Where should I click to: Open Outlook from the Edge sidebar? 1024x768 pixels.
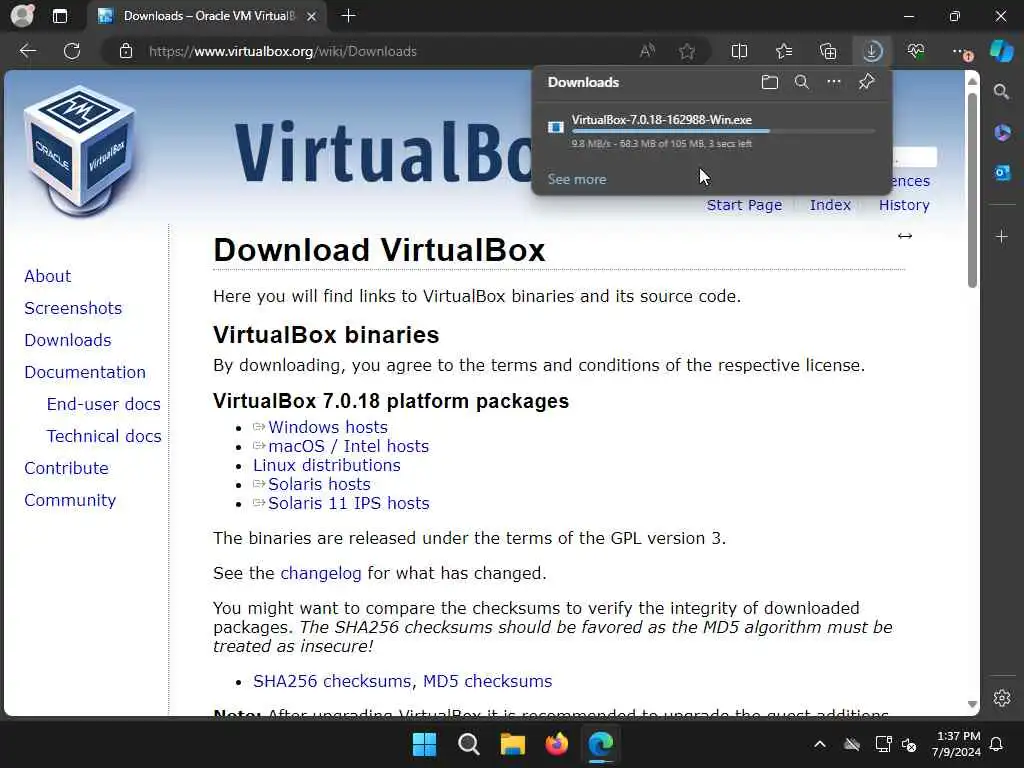[x=1002, y=172]
